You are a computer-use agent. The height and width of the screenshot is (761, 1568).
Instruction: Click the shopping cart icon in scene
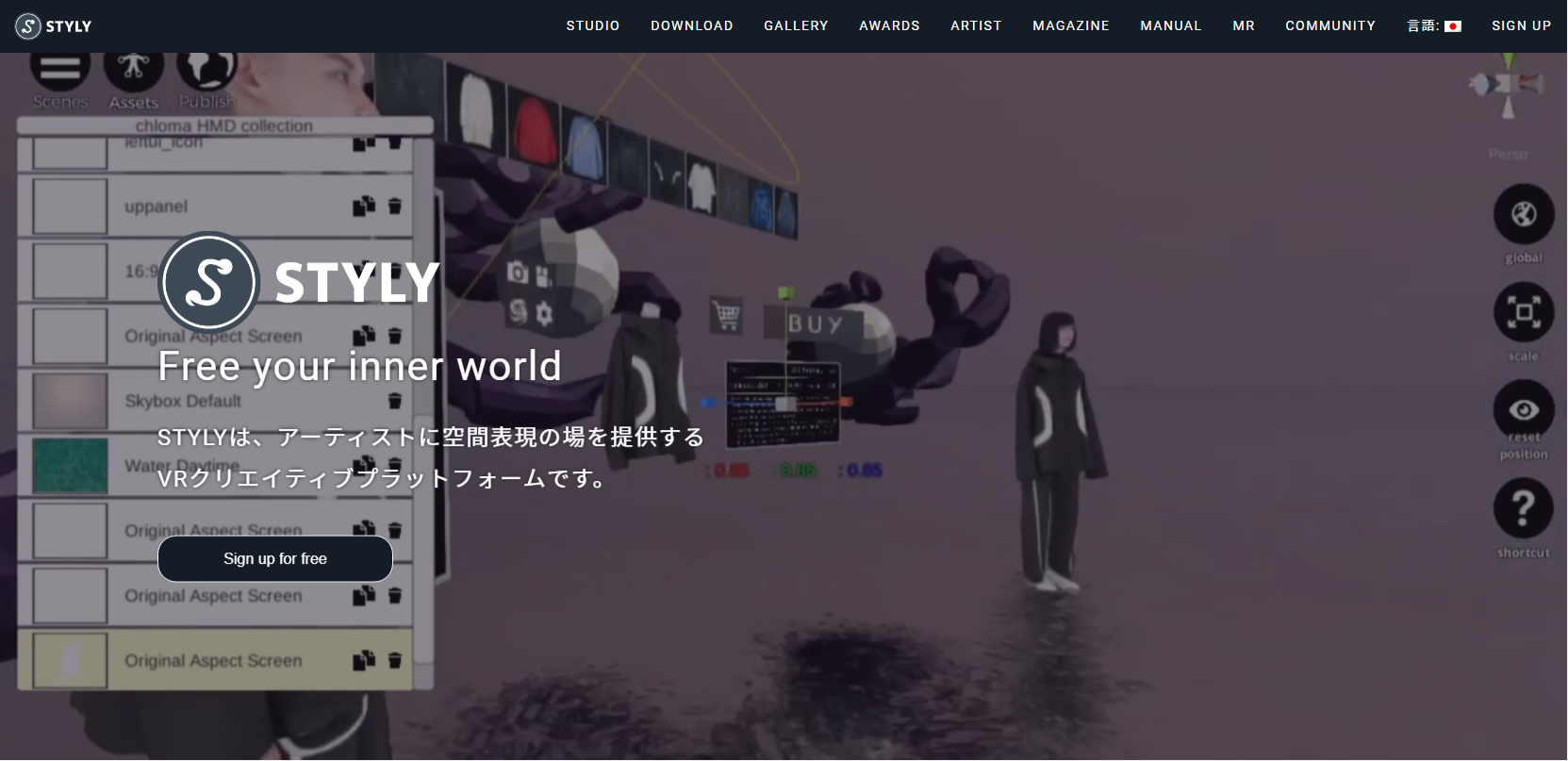point(727,316)
